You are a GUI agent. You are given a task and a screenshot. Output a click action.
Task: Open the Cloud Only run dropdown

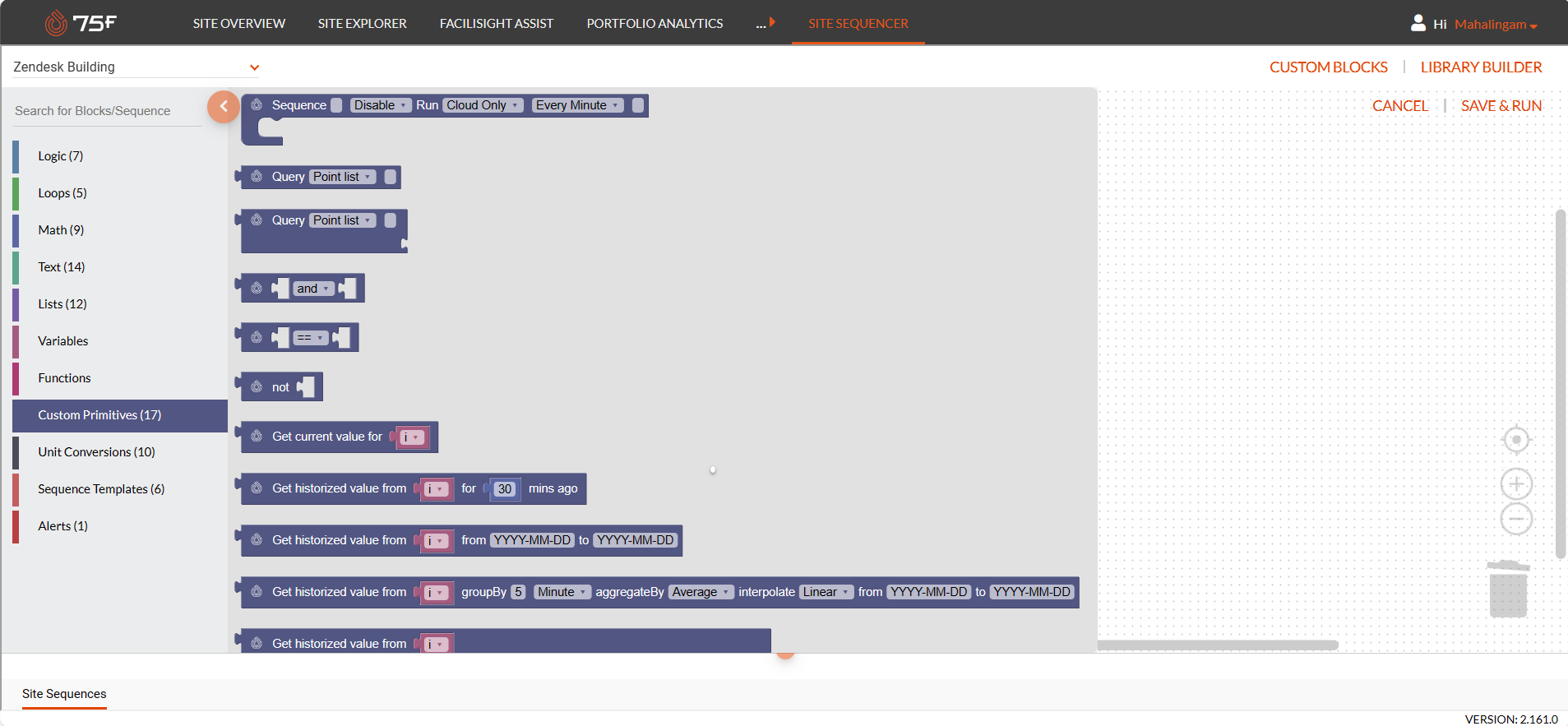483,105
